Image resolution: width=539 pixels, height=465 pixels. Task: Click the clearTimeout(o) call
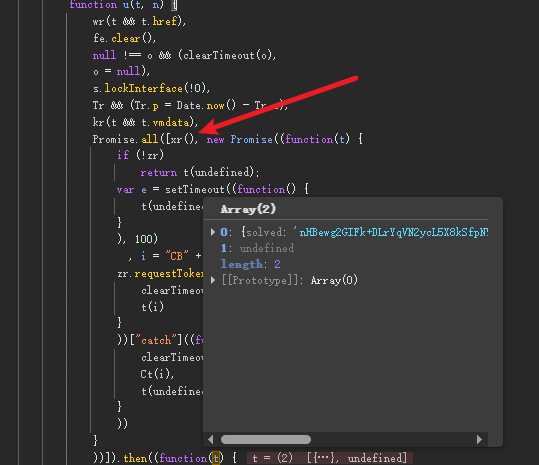click(227, 55)
